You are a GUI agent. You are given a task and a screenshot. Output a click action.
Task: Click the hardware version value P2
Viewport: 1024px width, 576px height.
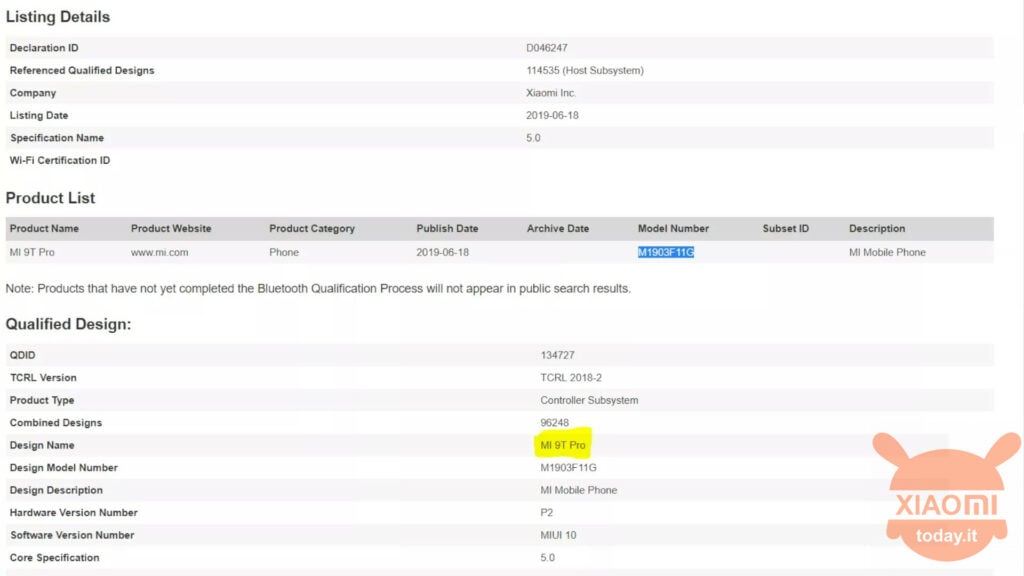[547, 513]
